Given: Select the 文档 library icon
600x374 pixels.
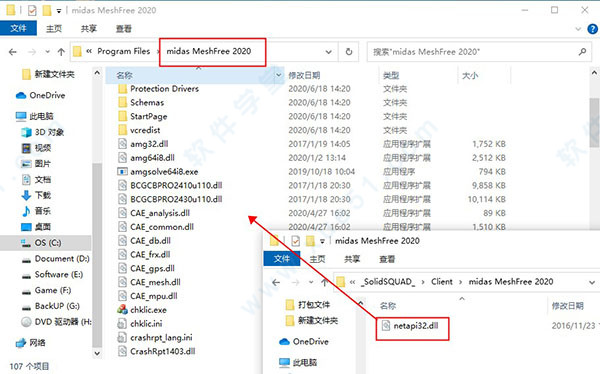Looking at the screenshot, I should point(26,180).
